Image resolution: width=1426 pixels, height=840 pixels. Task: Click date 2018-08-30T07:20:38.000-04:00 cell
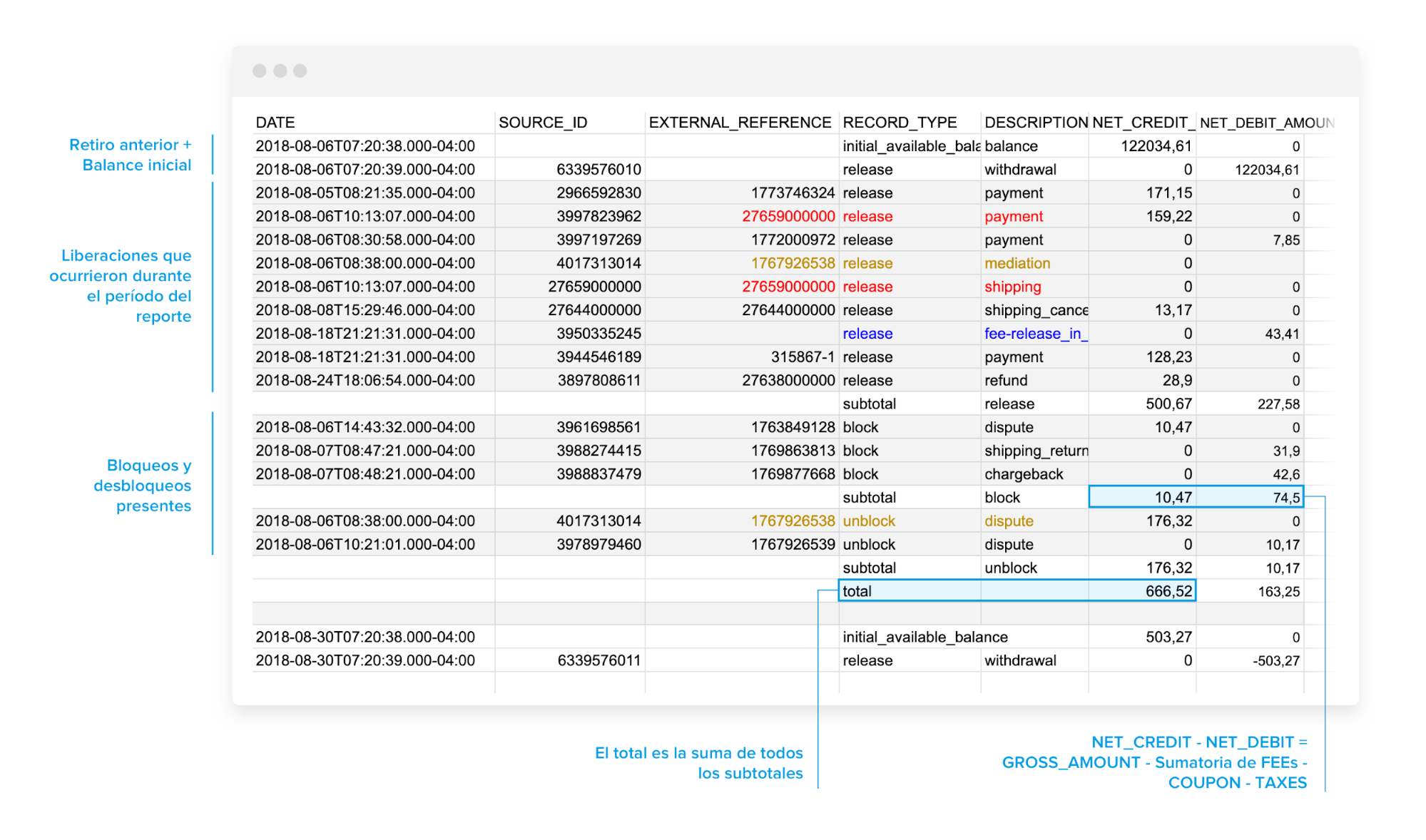pyautogui.click(x=373, y=637)
